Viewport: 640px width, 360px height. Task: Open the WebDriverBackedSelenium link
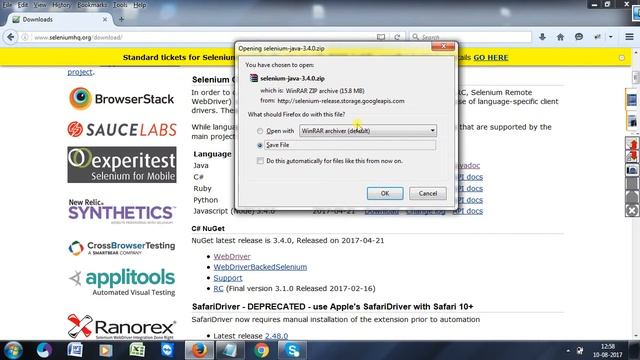[x=260, y=267]
